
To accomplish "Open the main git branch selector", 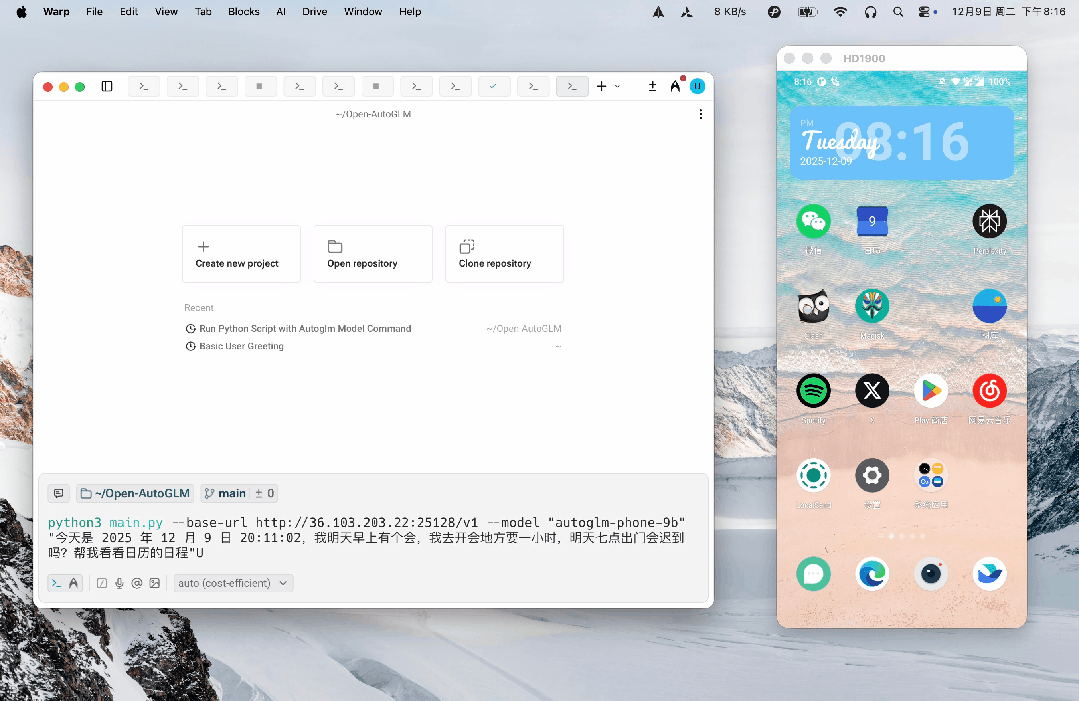I will point(225,493).
